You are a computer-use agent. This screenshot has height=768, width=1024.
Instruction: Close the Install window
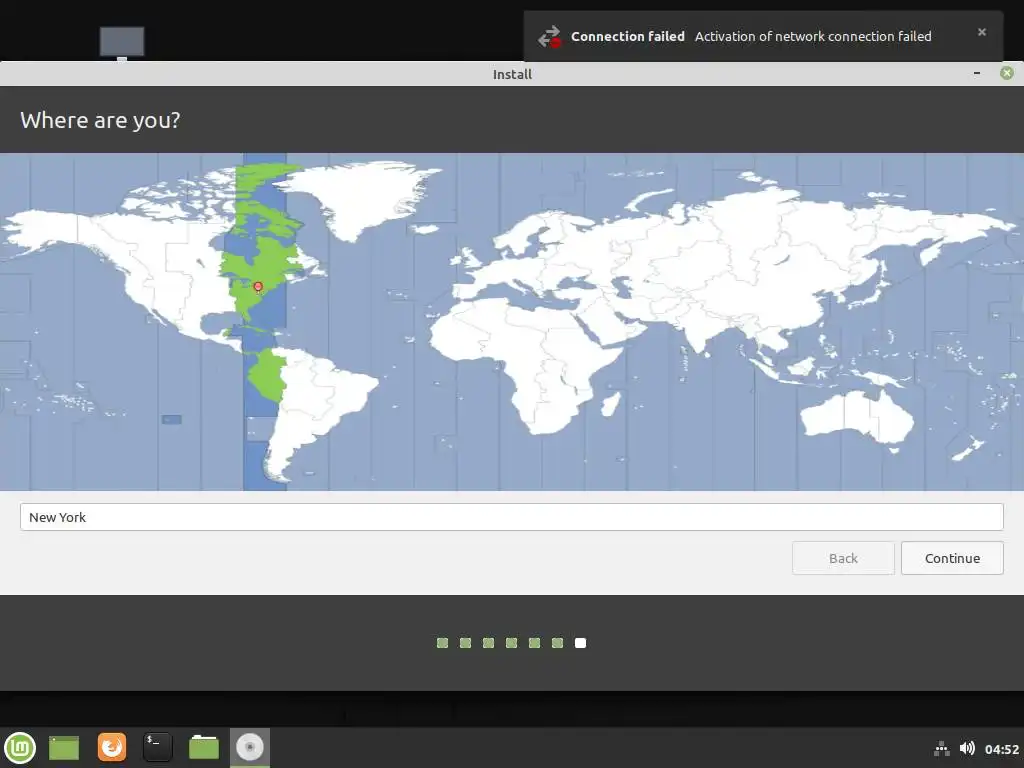(1007, 73)
